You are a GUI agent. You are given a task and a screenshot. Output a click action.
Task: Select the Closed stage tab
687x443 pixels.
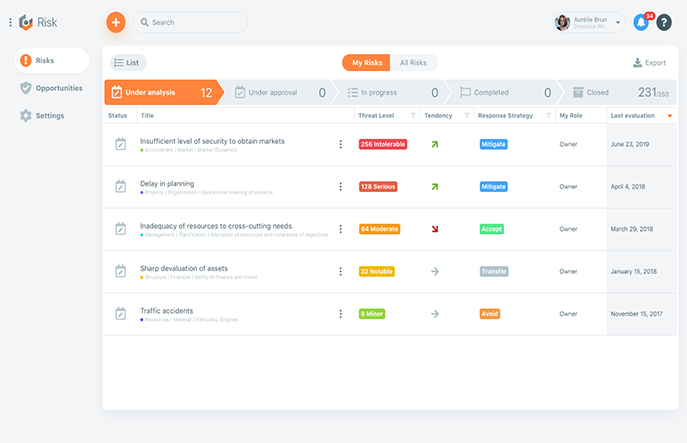618,92
